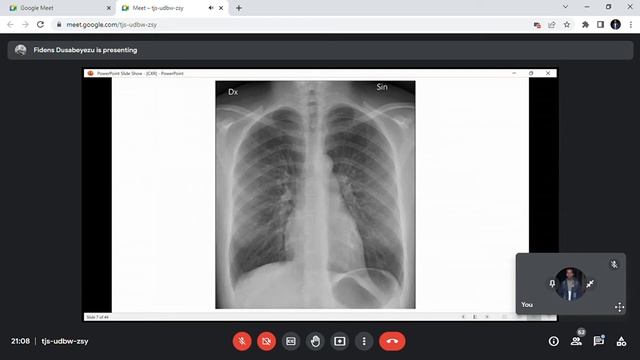Bookmark this tab with the star
This screenshot has width=640, height=360.
point(567,24)
